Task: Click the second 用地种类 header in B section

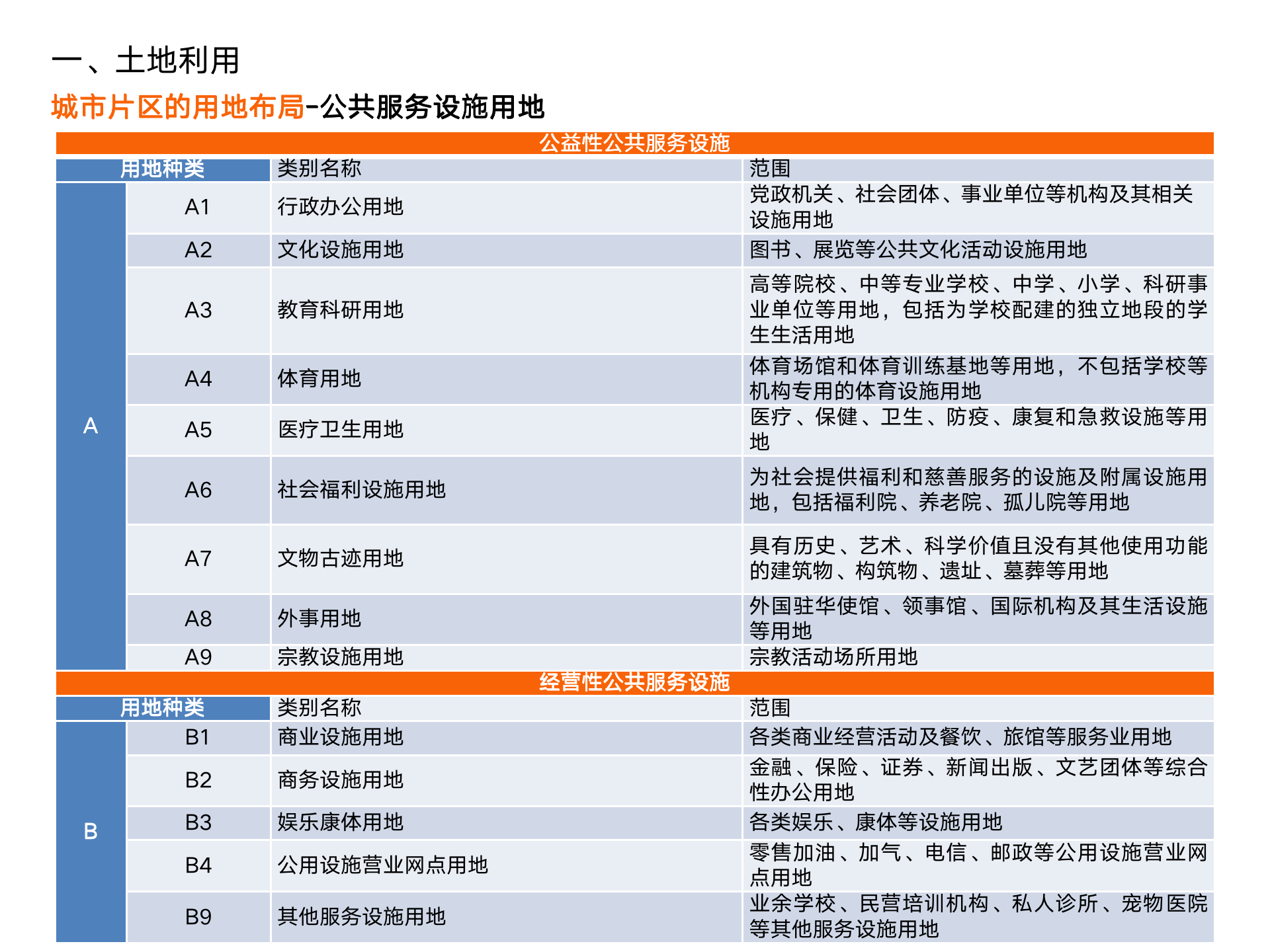Action: click(162, 708)
